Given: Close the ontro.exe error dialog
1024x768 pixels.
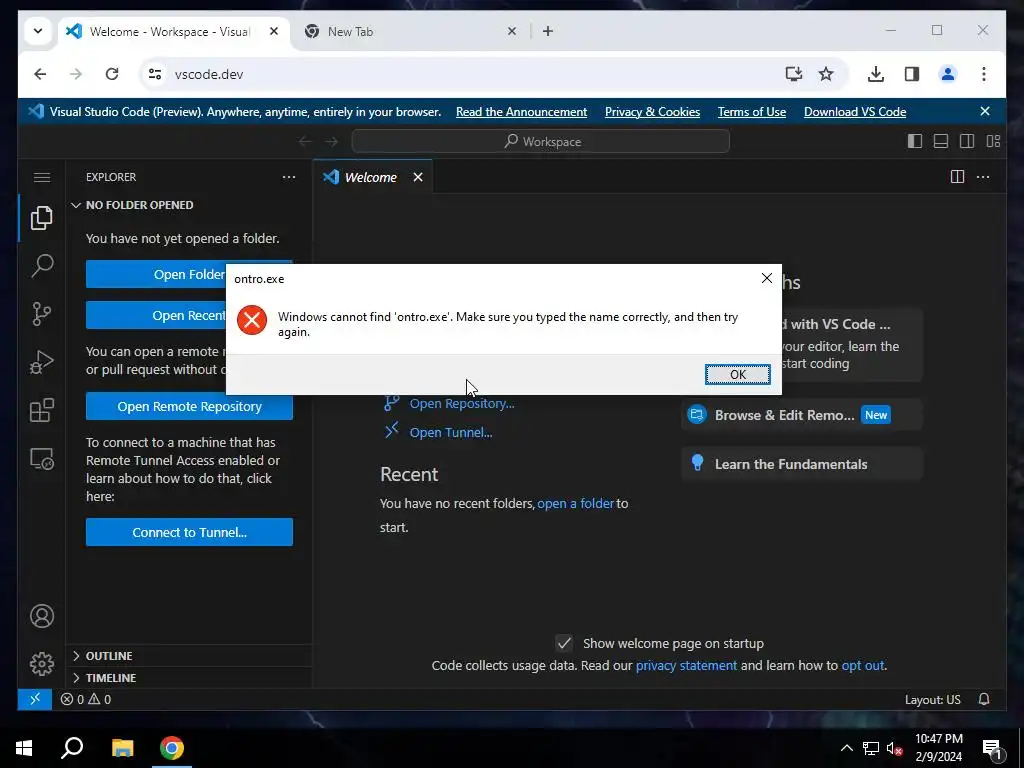Looking at the screenshot, I should (767, 278).
